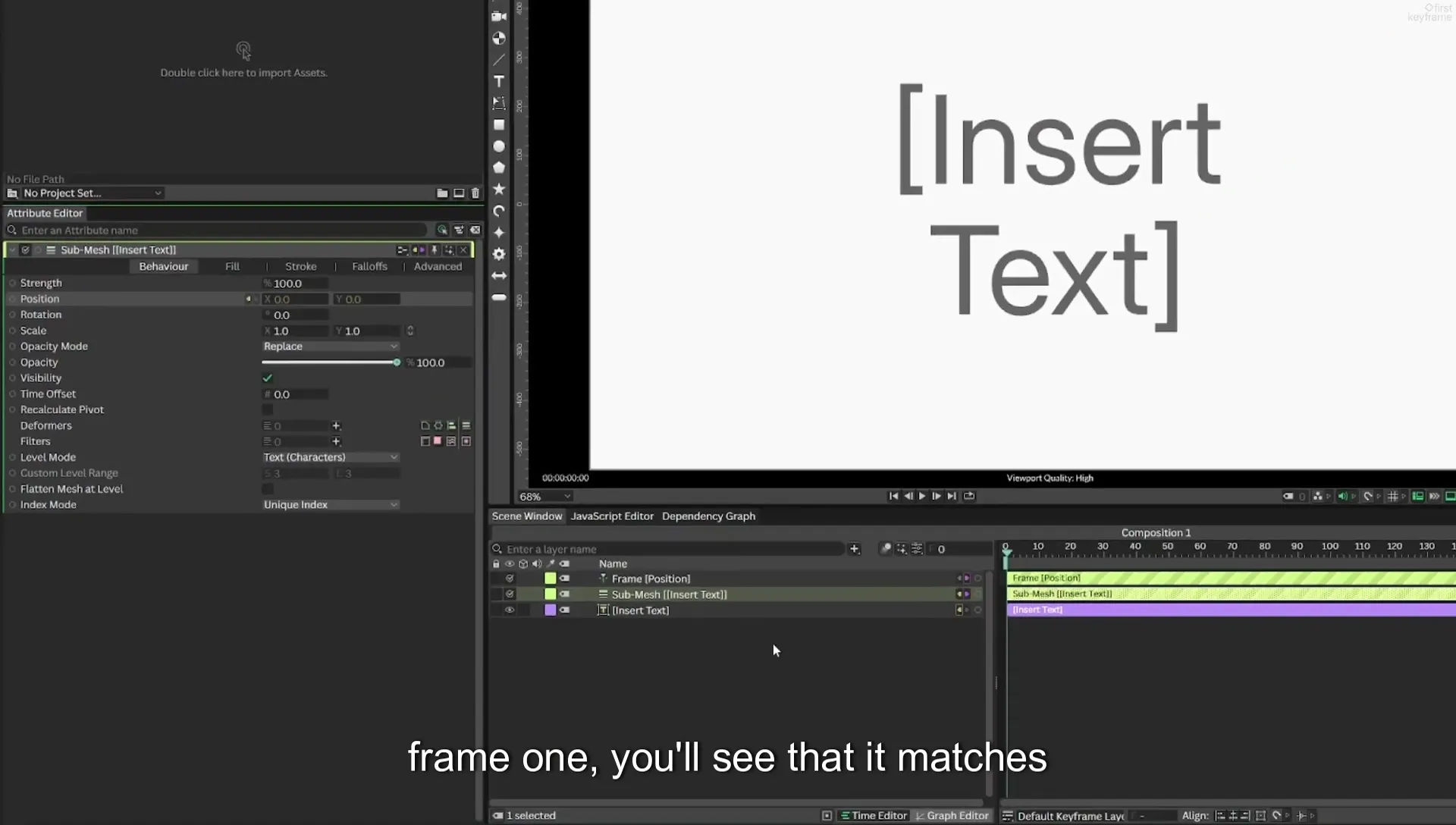Select the Camera tool in the toolbar
The width and height of the screenshot is (1456, 825).
click(x=499, y=16)
